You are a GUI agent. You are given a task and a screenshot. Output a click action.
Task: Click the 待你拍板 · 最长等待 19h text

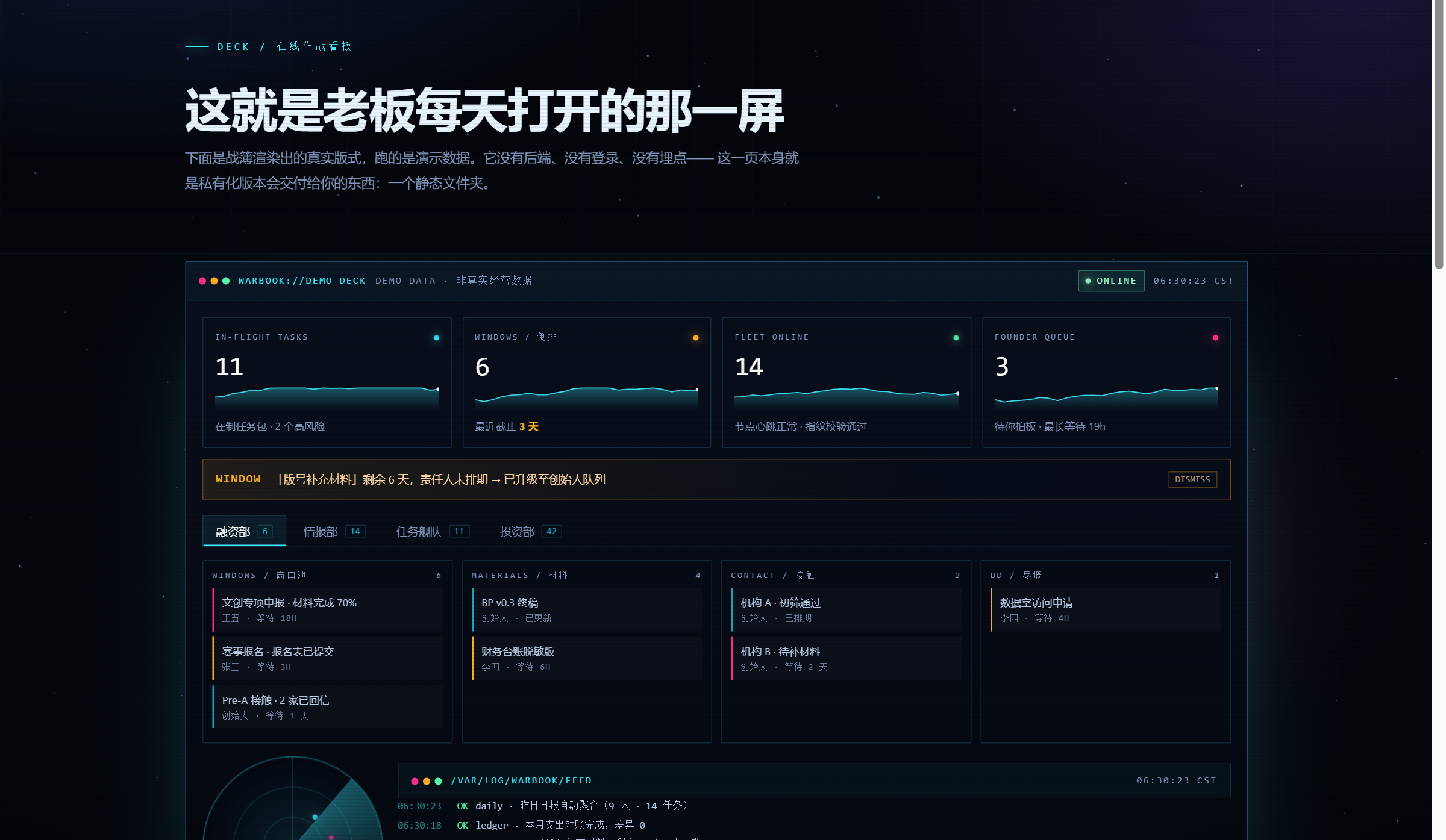pyautogui.click(x=1050, y=426)
